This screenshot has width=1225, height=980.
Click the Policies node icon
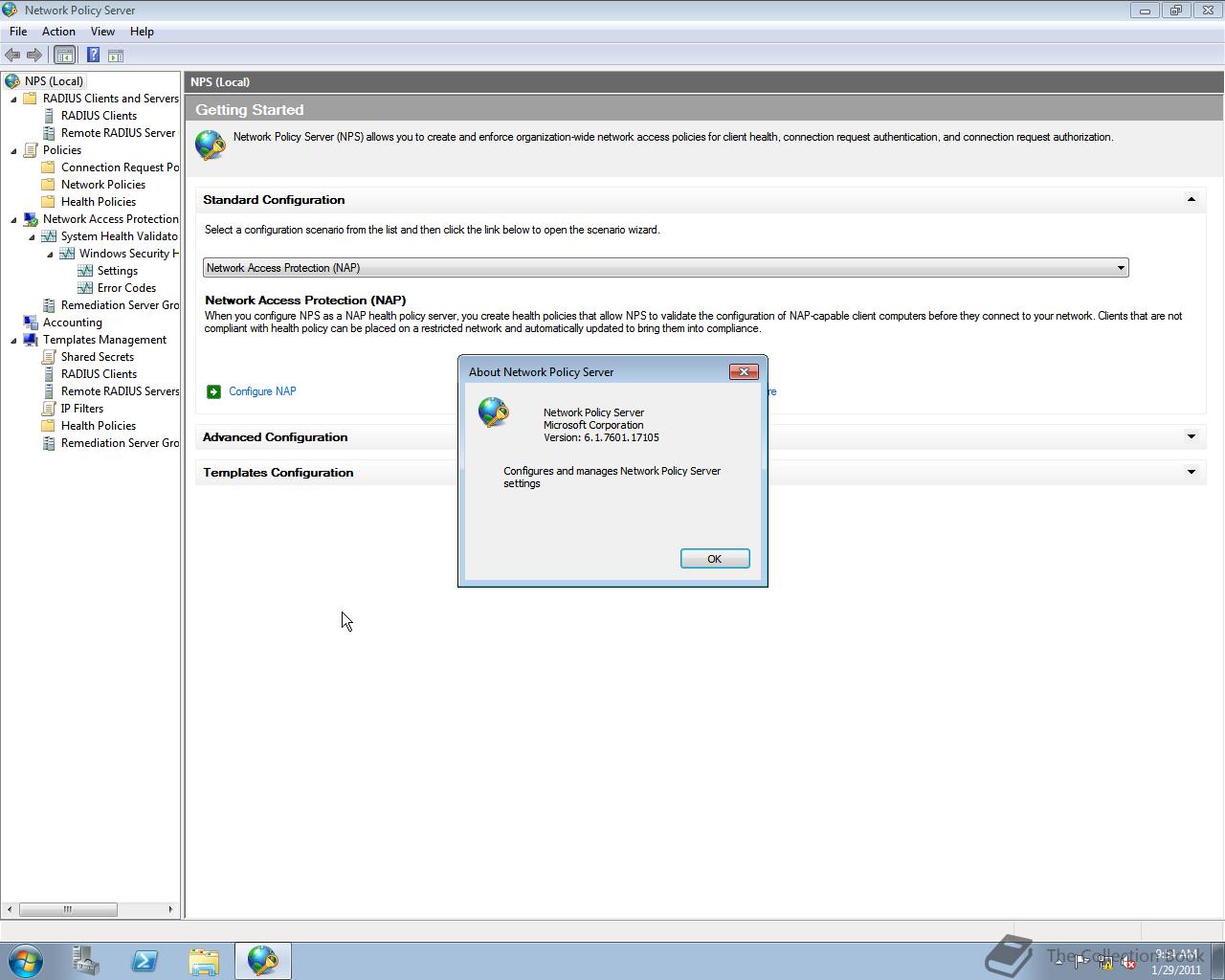(31, 150)
